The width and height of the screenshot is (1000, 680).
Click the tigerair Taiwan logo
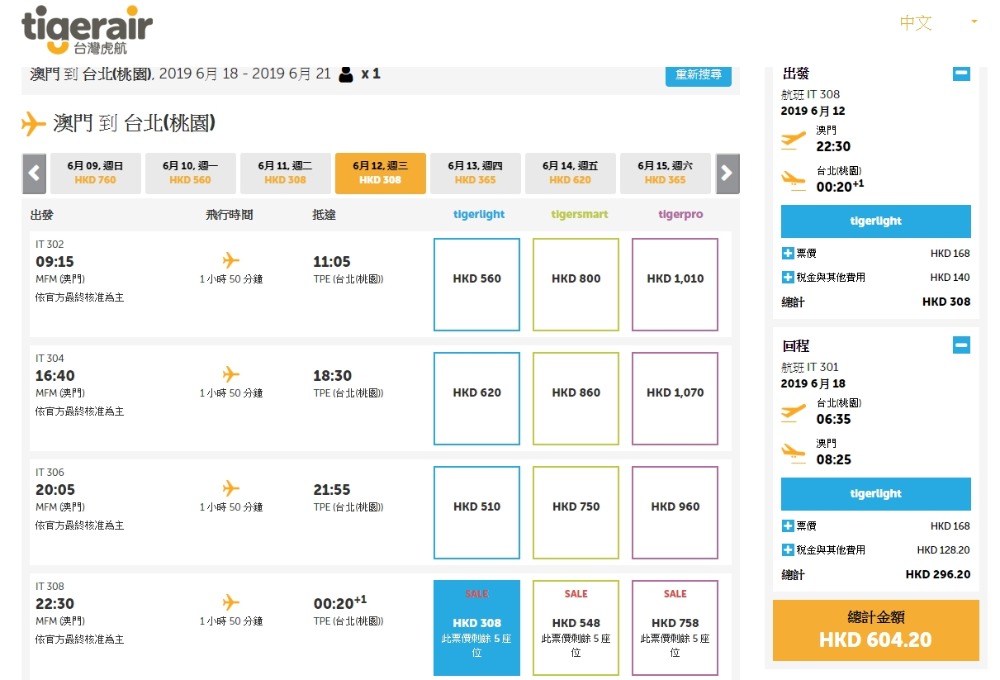click(86, 30)
